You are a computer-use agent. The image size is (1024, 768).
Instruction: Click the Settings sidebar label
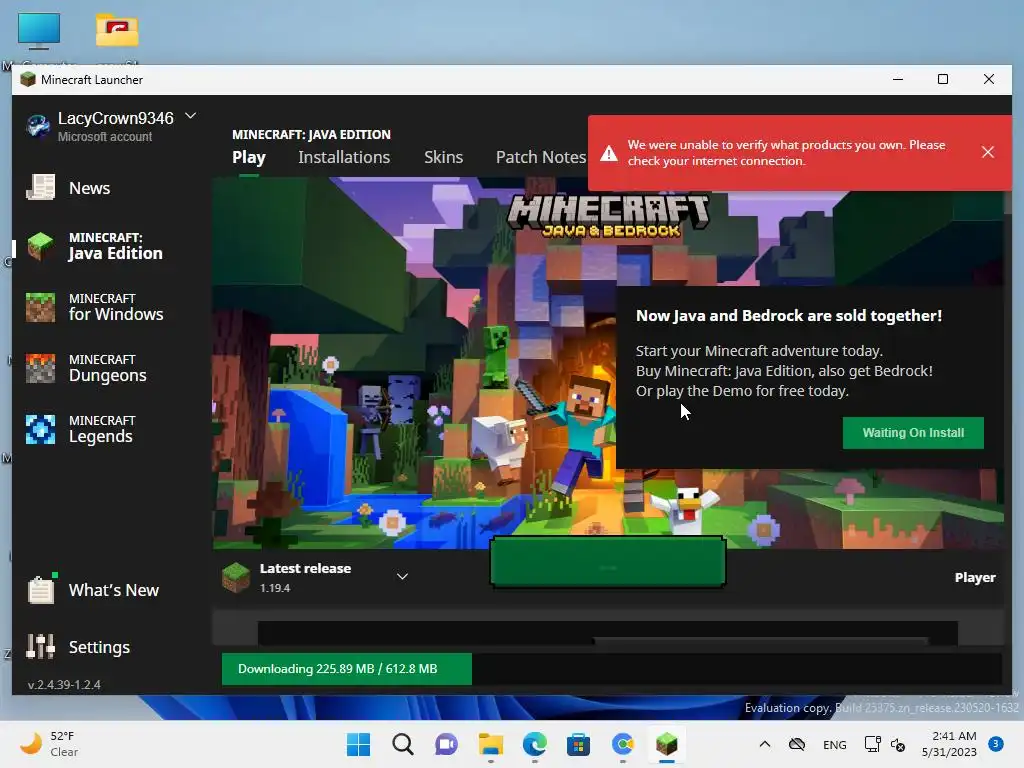click(x=99, y=647)
